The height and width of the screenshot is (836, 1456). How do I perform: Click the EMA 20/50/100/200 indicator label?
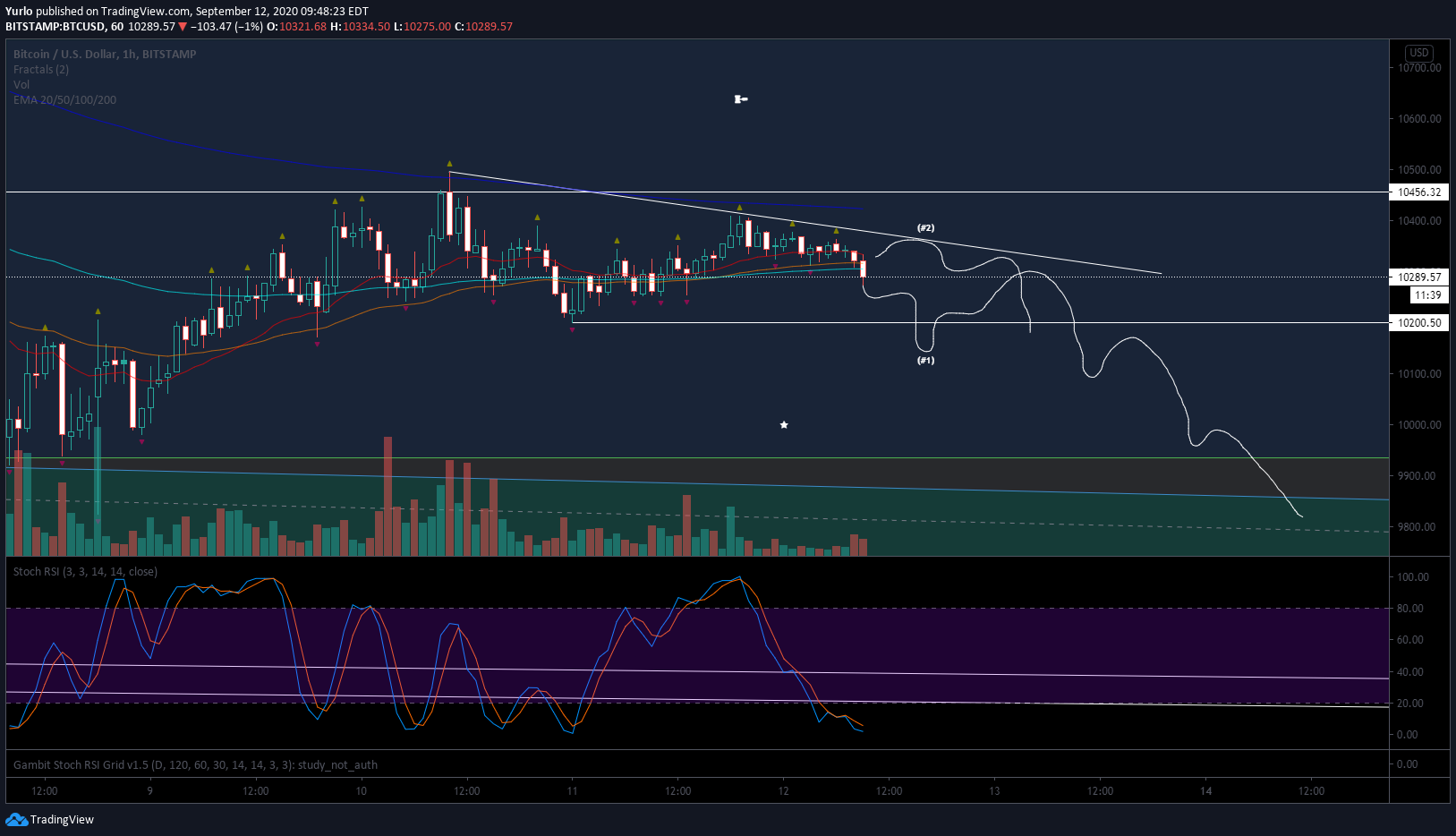coord(64,100)
